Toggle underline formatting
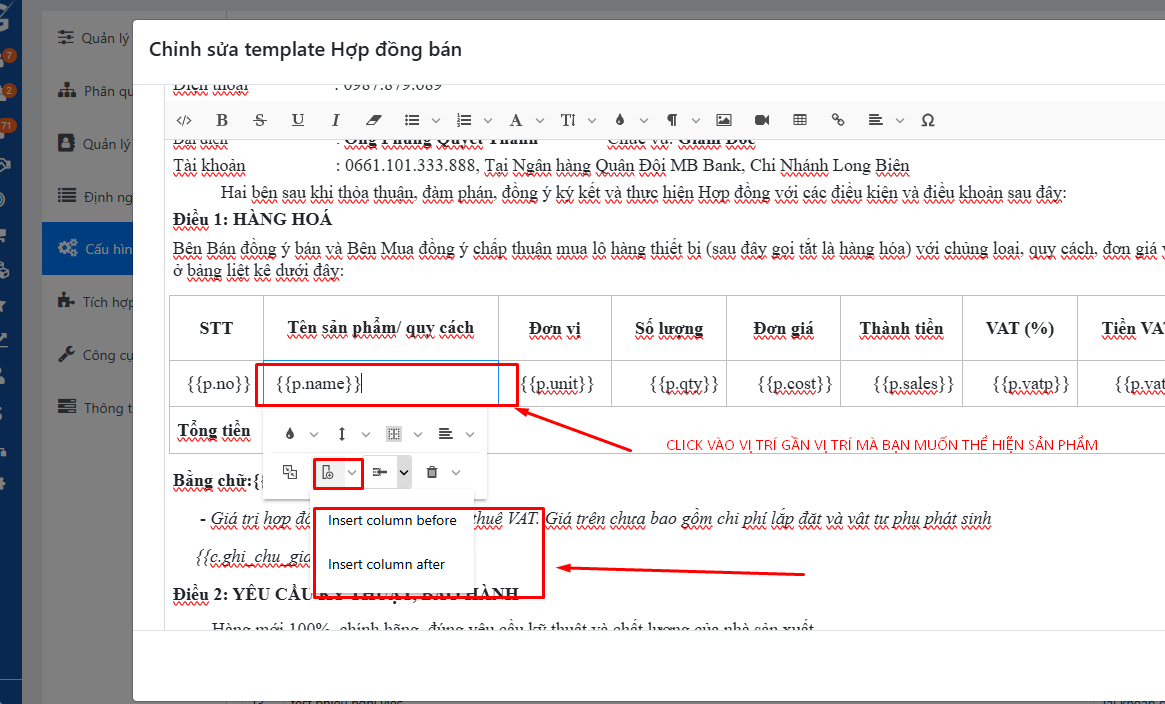Viewport: 1165px width, 704px height. [x=298, y=120]
